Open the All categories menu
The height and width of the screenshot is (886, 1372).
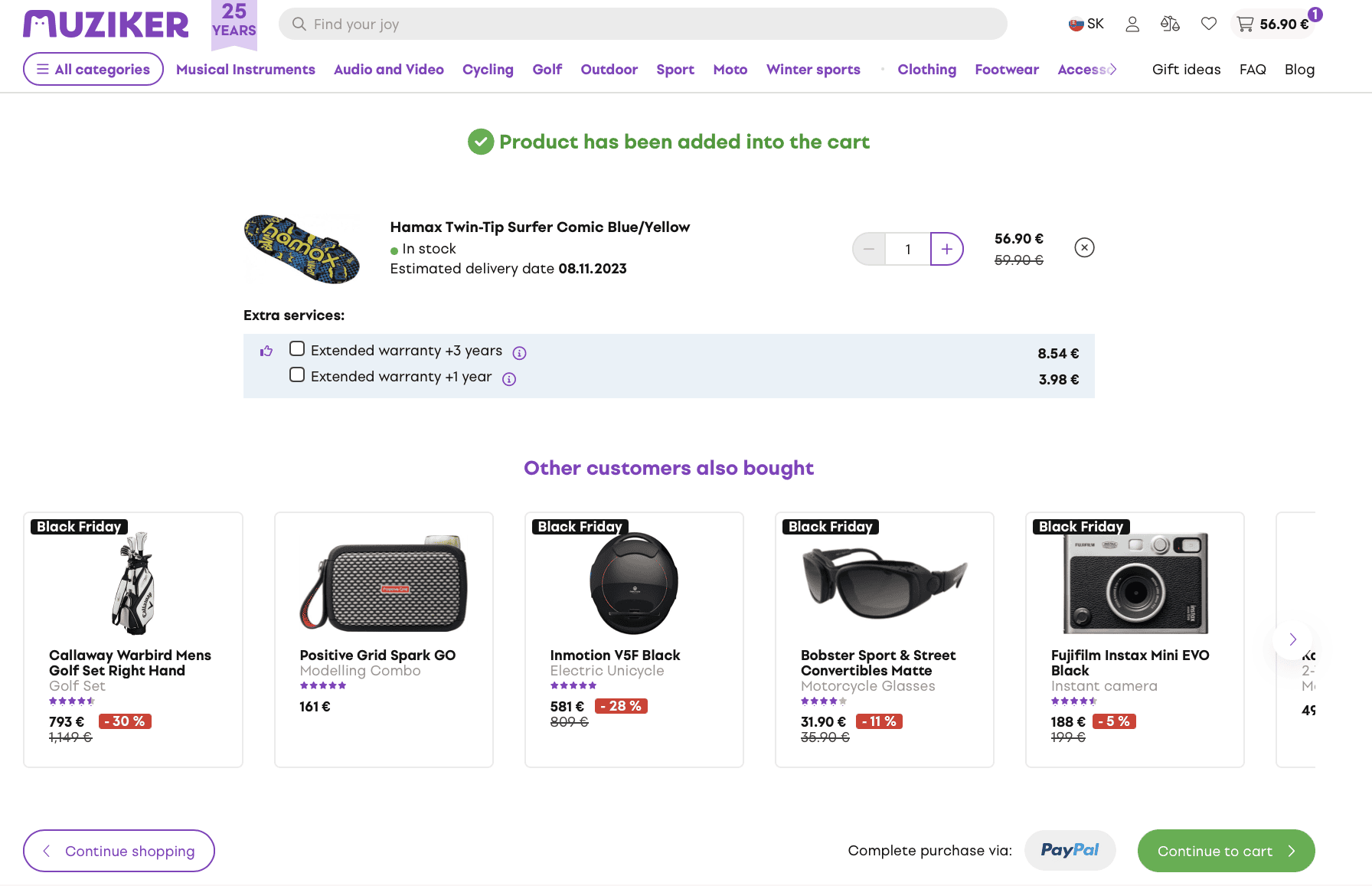point(93,69)
